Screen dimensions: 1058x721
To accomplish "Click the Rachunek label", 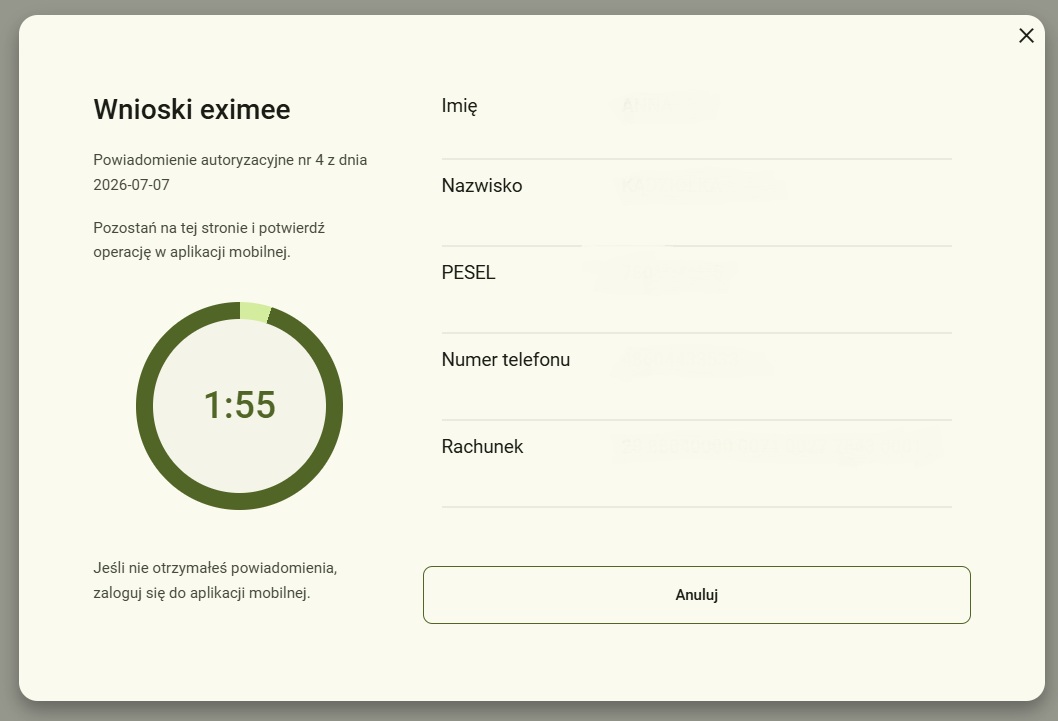I will click(482, 446).
